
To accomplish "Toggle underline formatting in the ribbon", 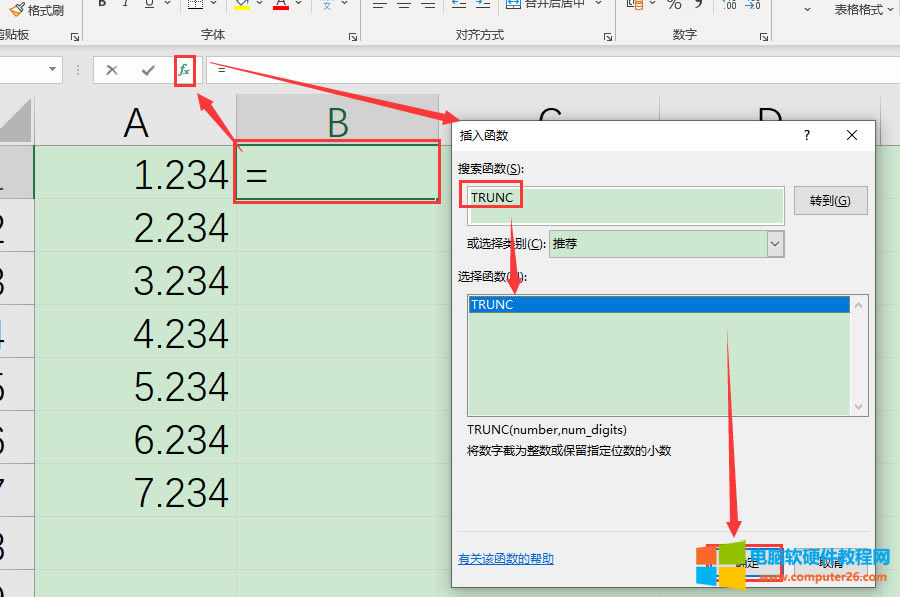I will click(149, 4).
